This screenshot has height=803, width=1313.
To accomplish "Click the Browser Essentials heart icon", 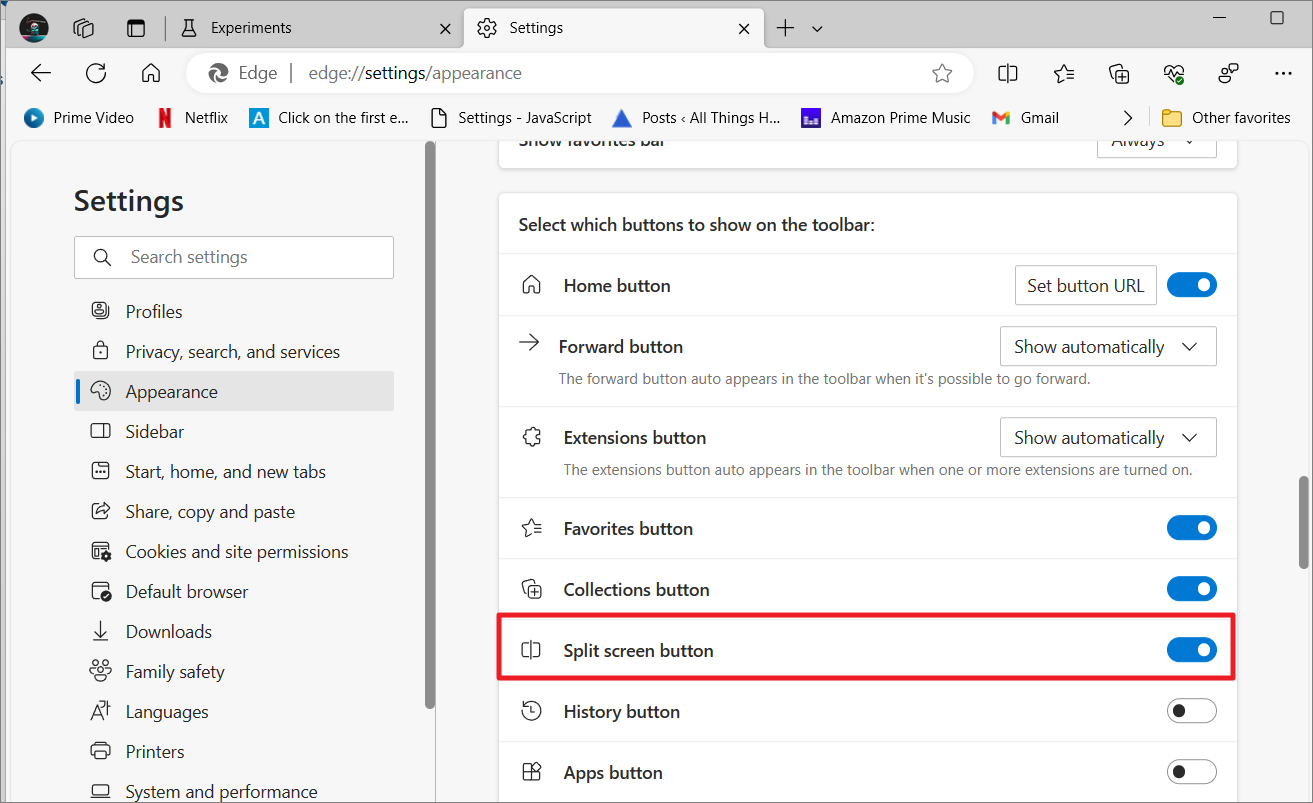I will pyautogui.click(x=1173, y=73).
